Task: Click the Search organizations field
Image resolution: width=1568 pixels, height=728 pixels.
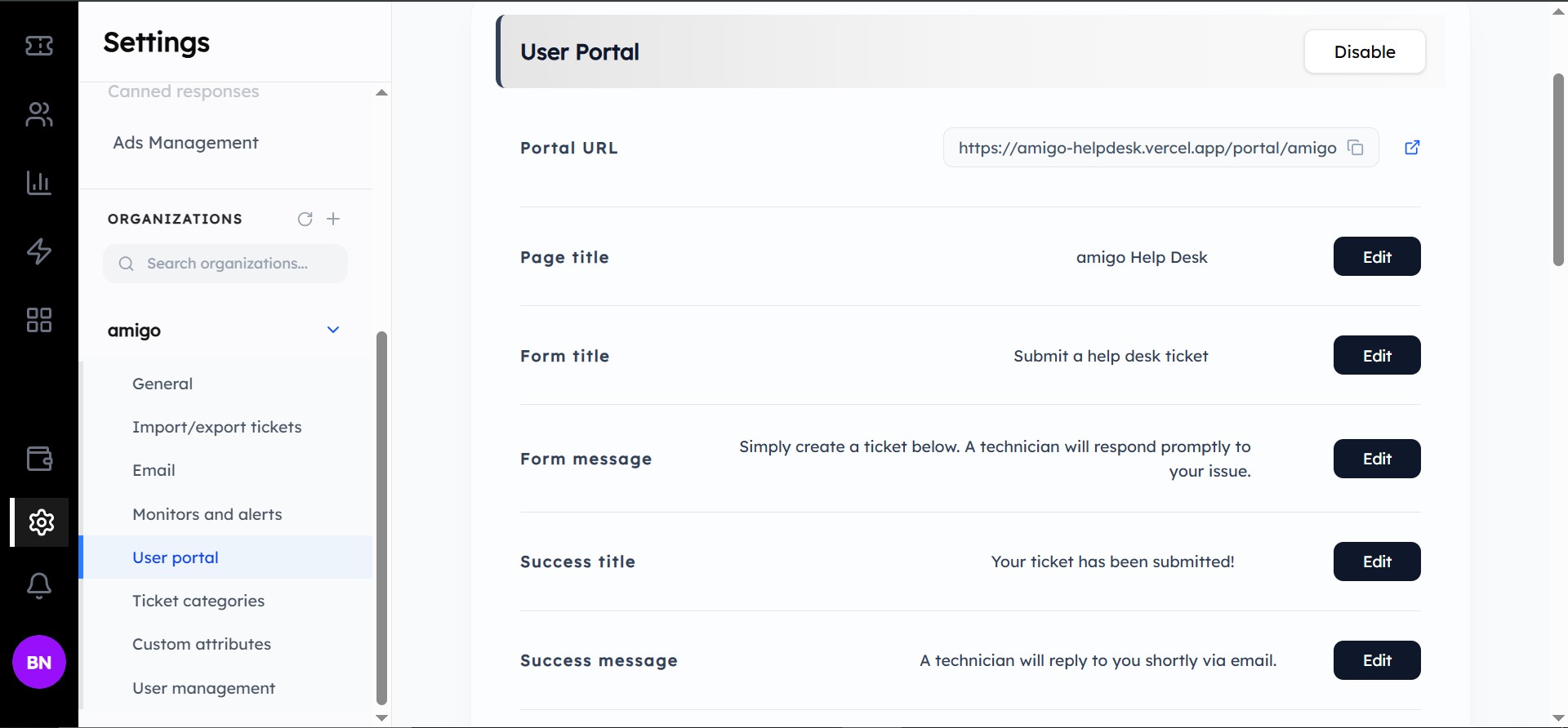Action: click(226, 263)
